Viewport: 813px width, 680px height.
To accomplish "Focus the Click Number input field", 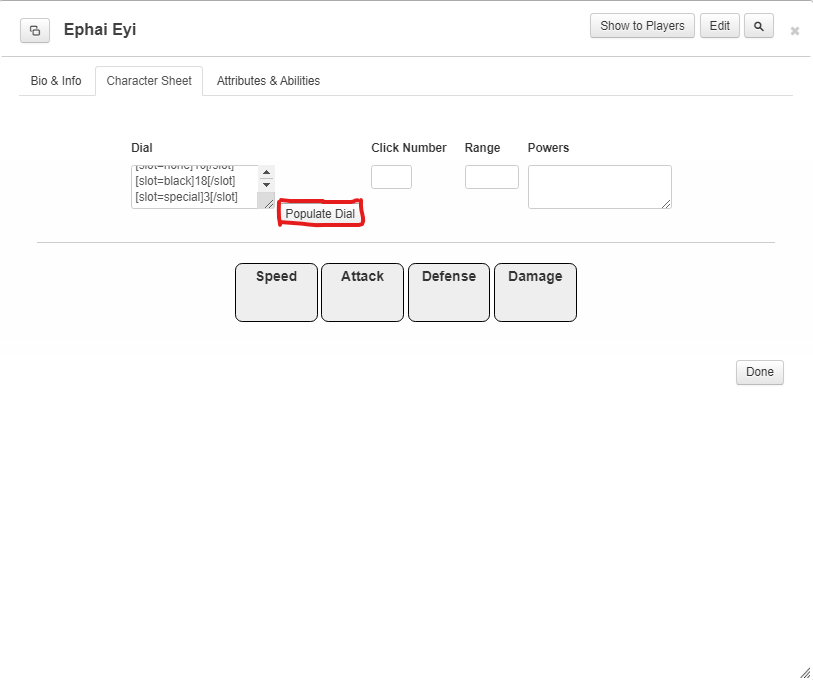I will 391,177.
